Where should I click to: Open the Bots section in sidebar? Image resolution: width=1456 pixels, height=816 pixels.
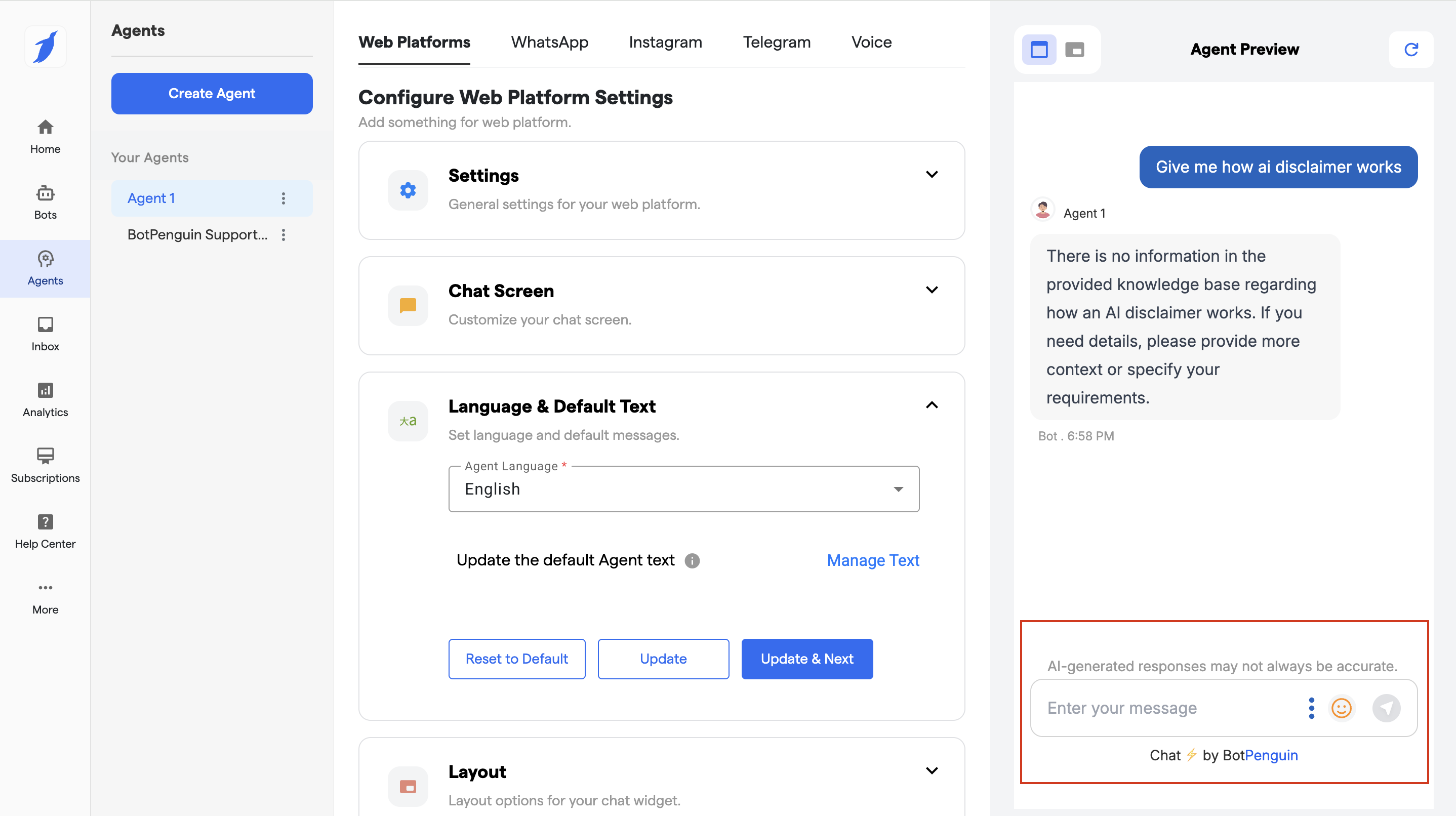point(45,202)
